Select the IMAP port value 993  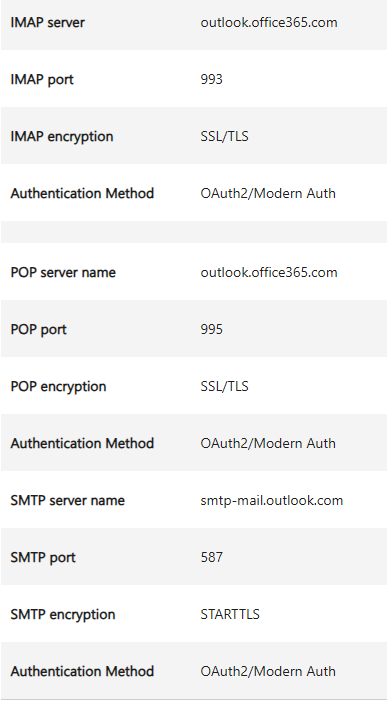(x=211, y=79)
